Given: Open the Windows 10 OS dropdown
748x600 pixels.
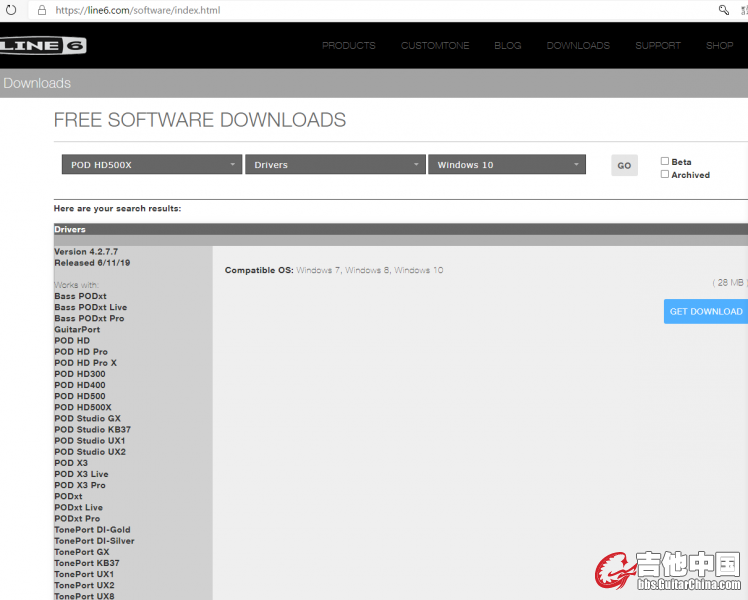Looking at the screenshot, I should click(506, 165).
